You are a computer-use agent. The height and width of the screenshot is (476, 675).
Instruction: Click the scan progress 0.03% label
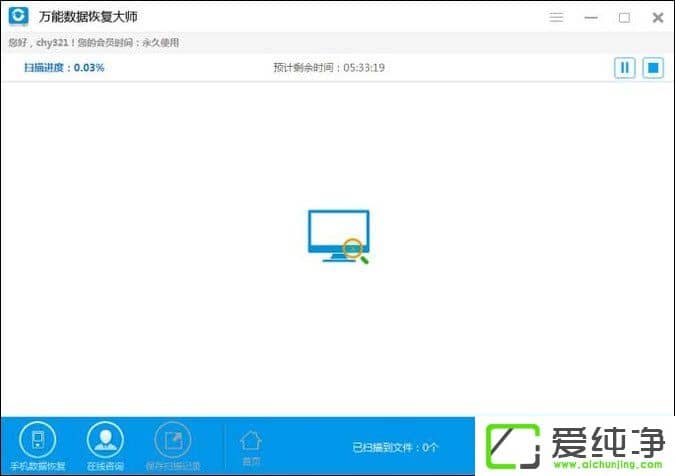coord(64,68)
